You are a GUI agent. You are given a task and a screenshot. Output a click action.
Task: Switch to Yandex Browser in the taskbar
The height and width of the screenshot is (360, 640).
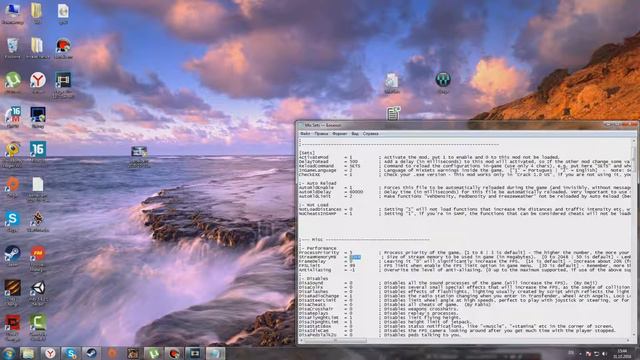pyautogui.click(x=50, y=353)
